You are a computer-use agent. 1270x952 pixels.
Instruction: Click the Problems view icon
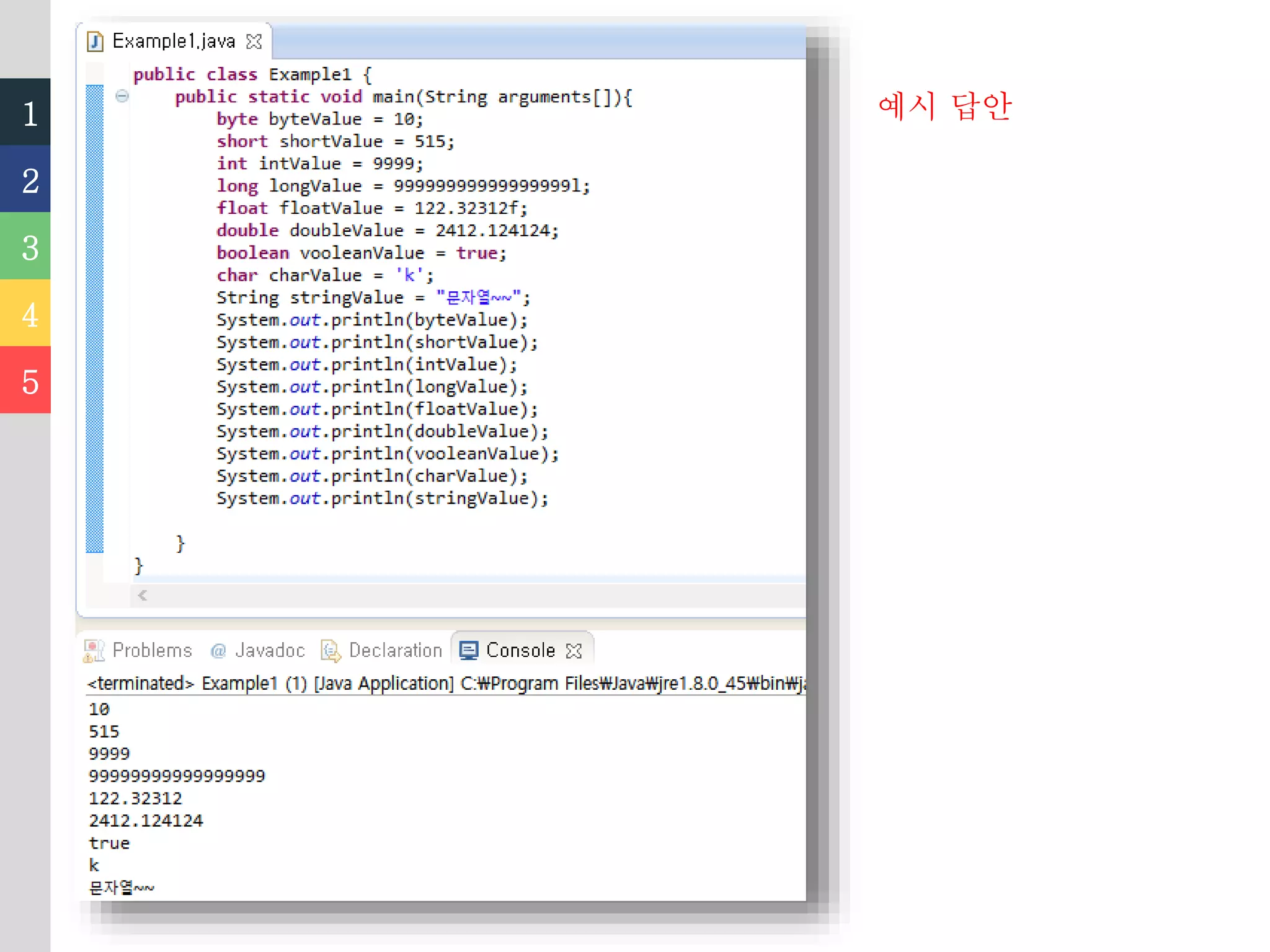tap(94, 650)
